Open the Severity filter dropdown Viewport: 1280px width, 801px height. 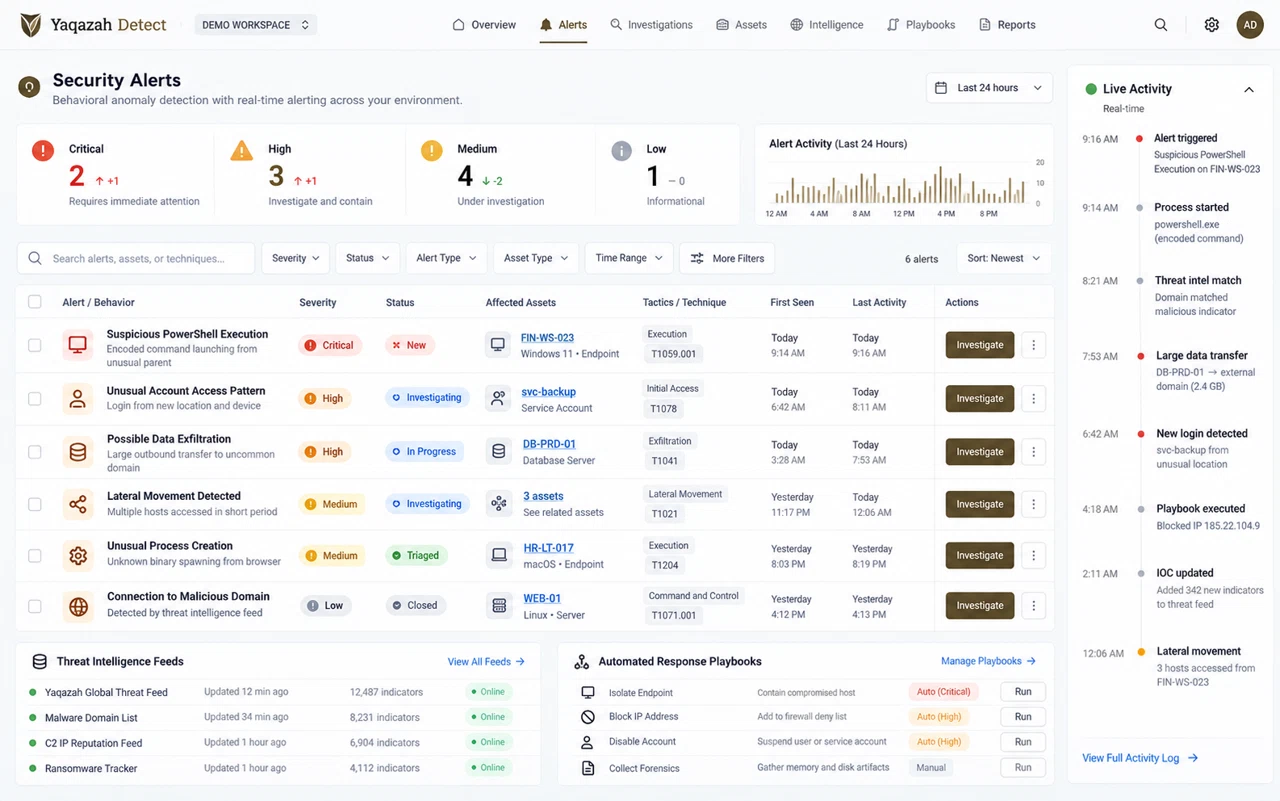[296, 258]
